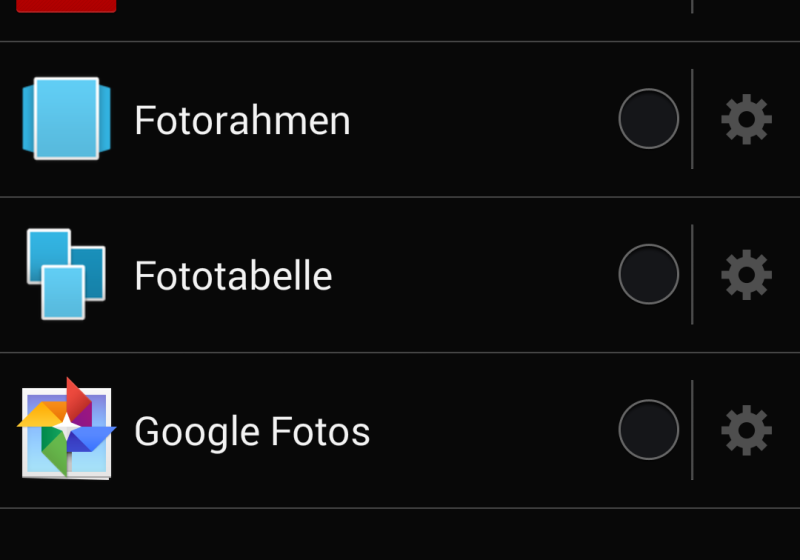This screenshot has width=800, height=560.
Task: Click the partially visible red app icon
Action: (66, 6)
